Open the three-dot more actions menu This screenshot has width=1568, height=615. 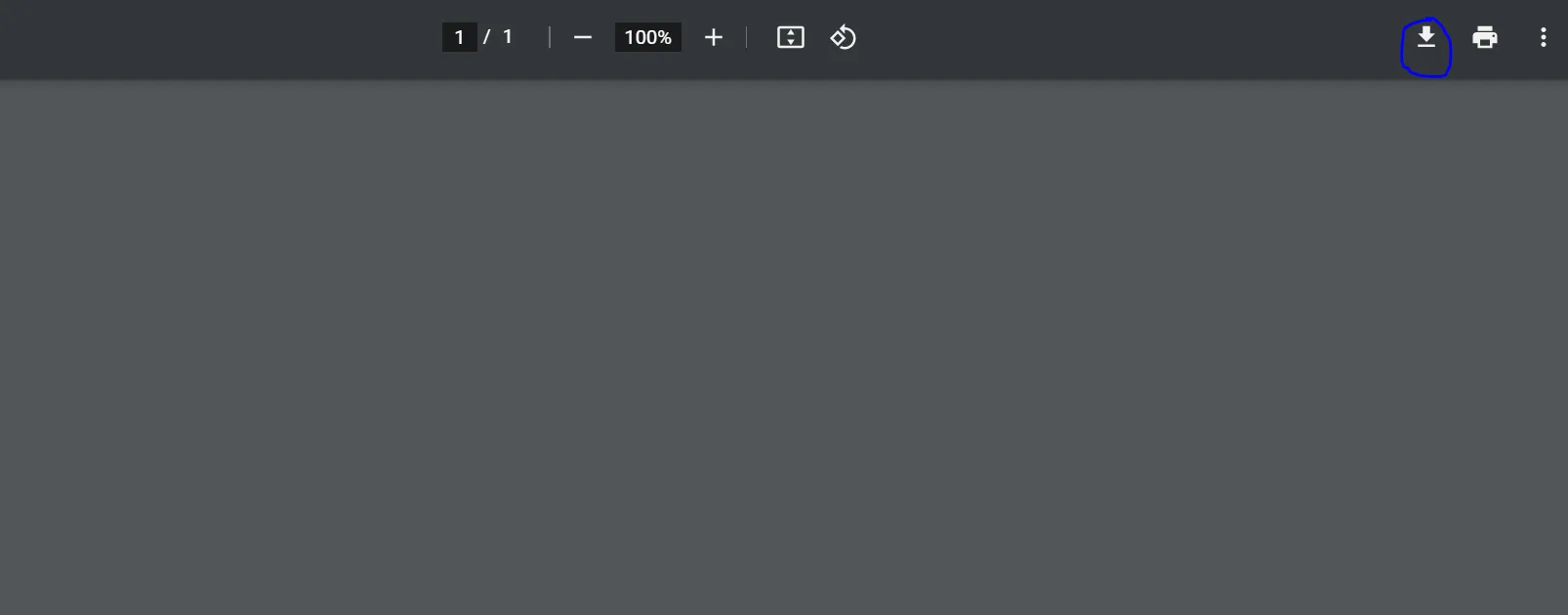coord(1544,37)
